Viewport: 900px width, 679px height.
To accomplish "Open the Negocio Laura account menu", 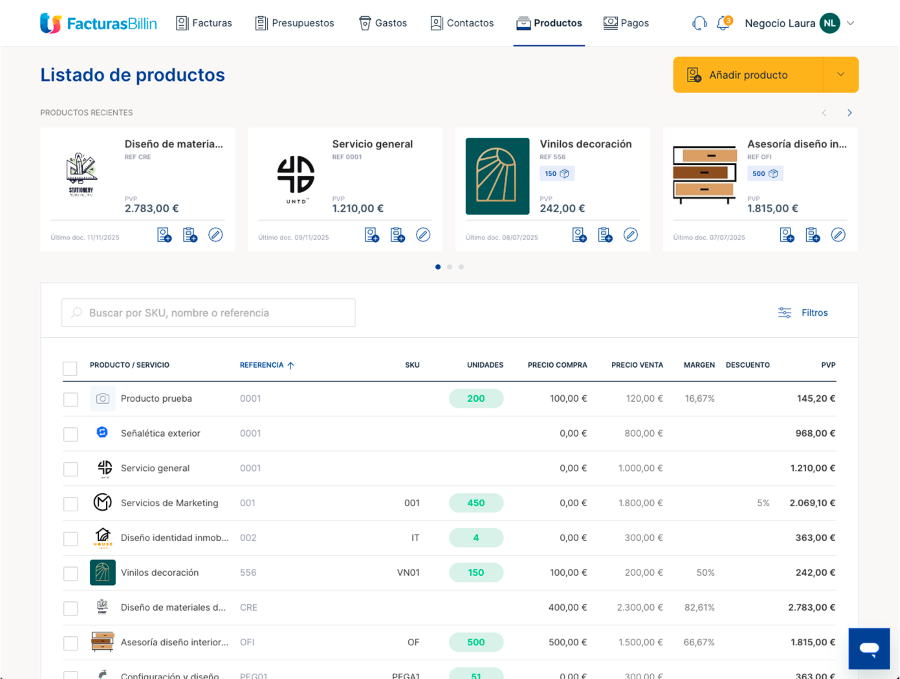I will pyautogui.click(x=800, y=22).
